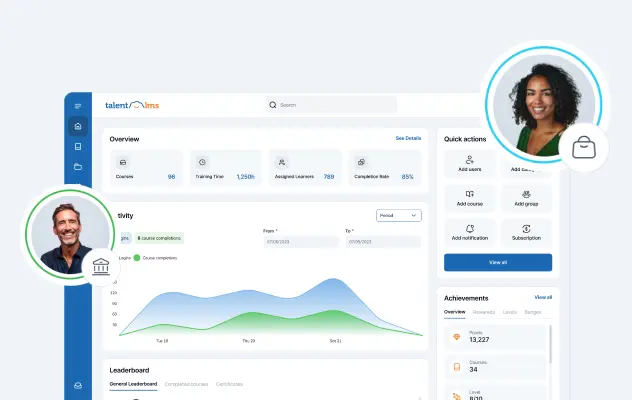
Task: Click the Add course quick action
Action: 470,198
